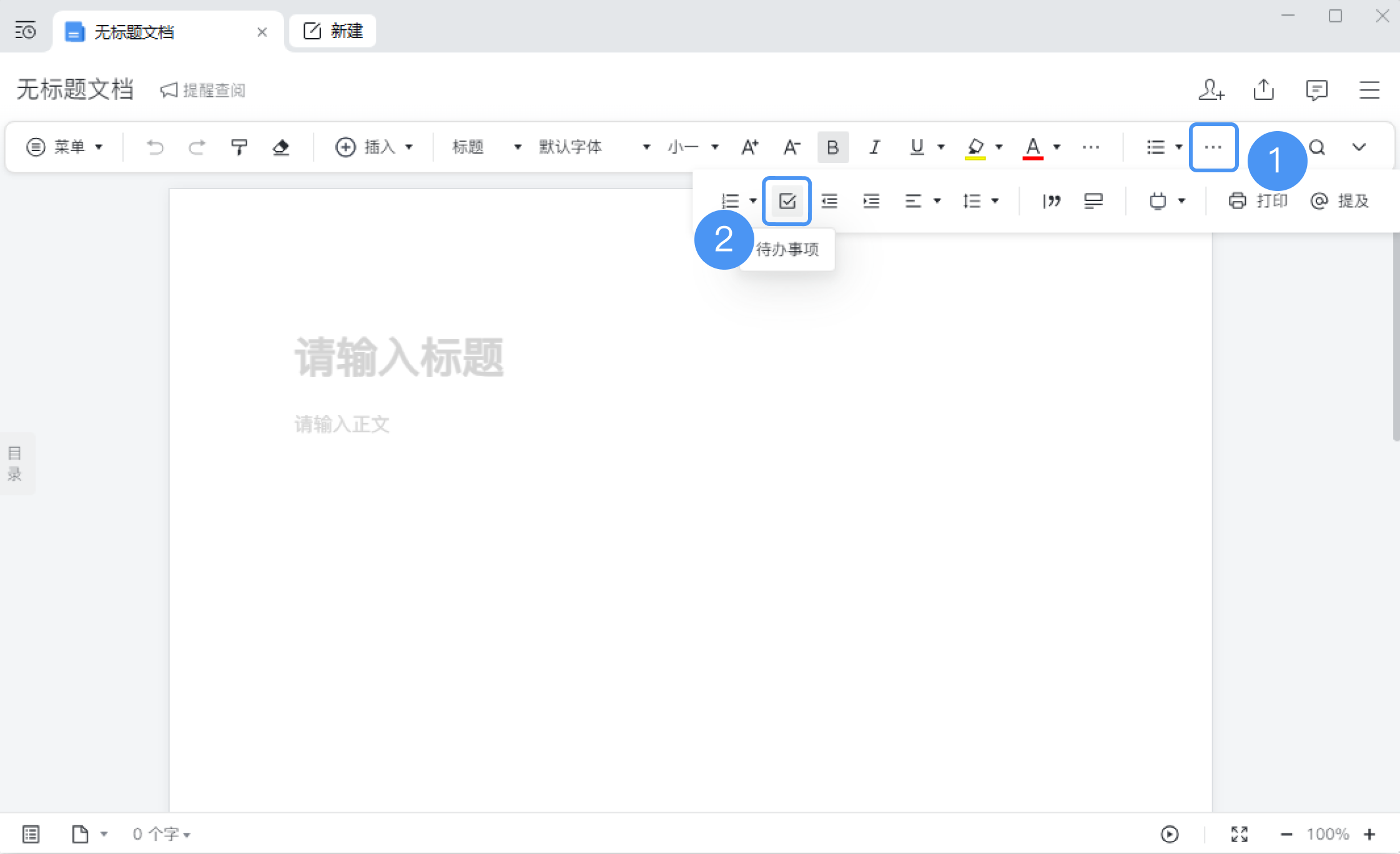Start presentation play mode

(x=1170, y=834)
